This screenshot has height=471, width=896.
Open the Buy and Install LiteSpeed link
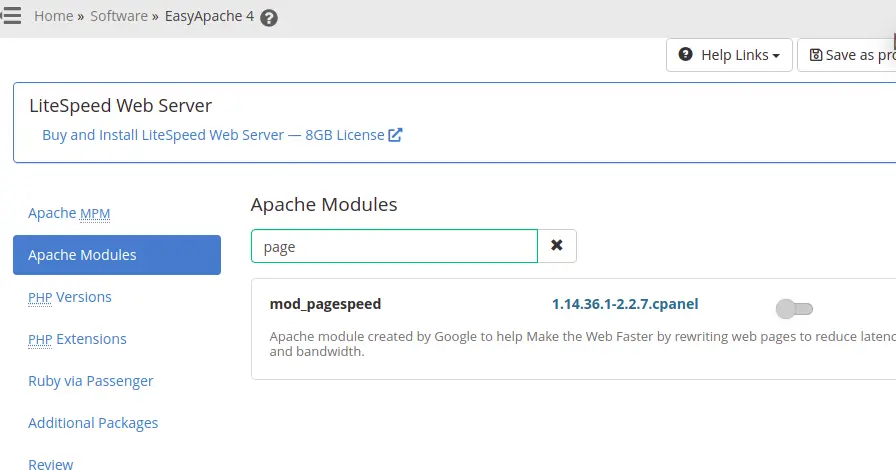point(213,135)
